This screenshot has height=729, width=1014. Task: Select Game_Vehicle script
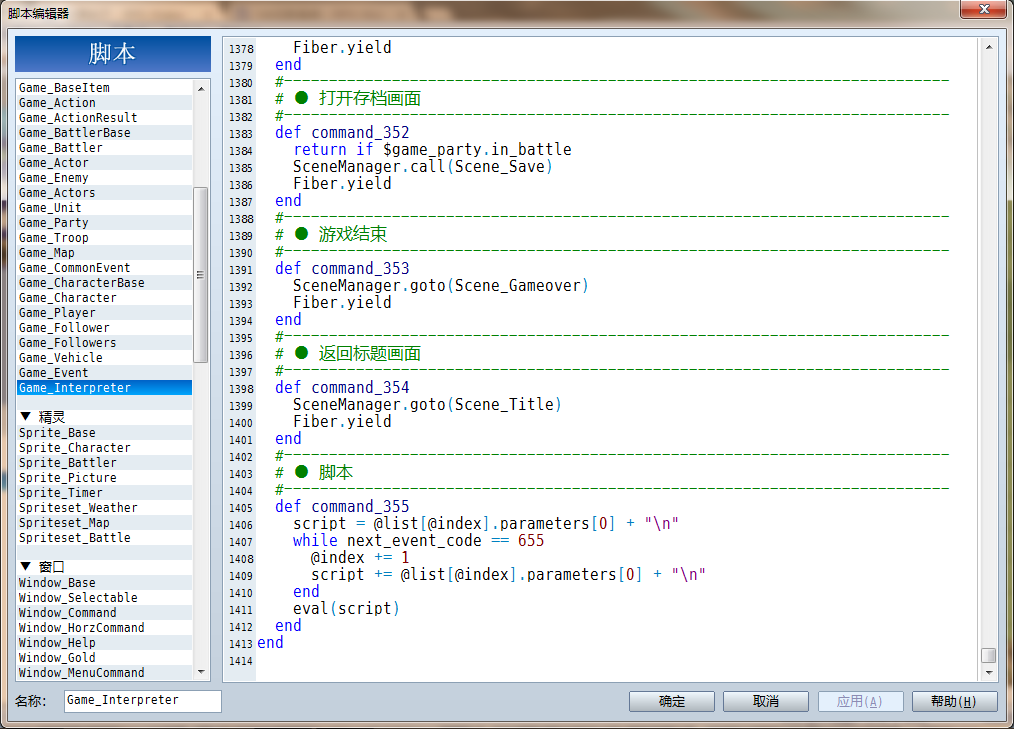[x=104, y=358]
